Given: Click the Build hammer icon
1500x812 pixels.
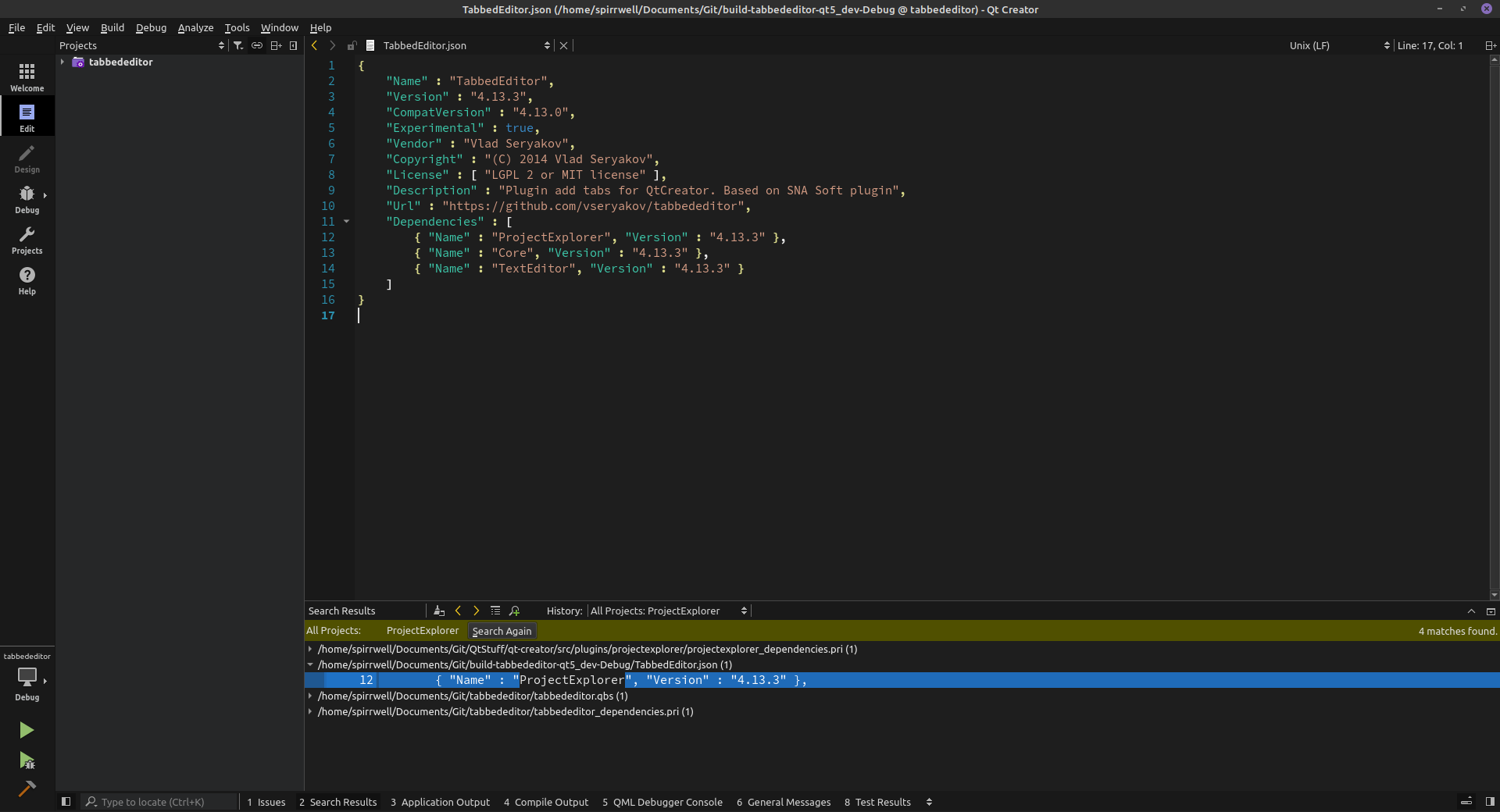Looking at the screenshot, I should tap(27, 789).
